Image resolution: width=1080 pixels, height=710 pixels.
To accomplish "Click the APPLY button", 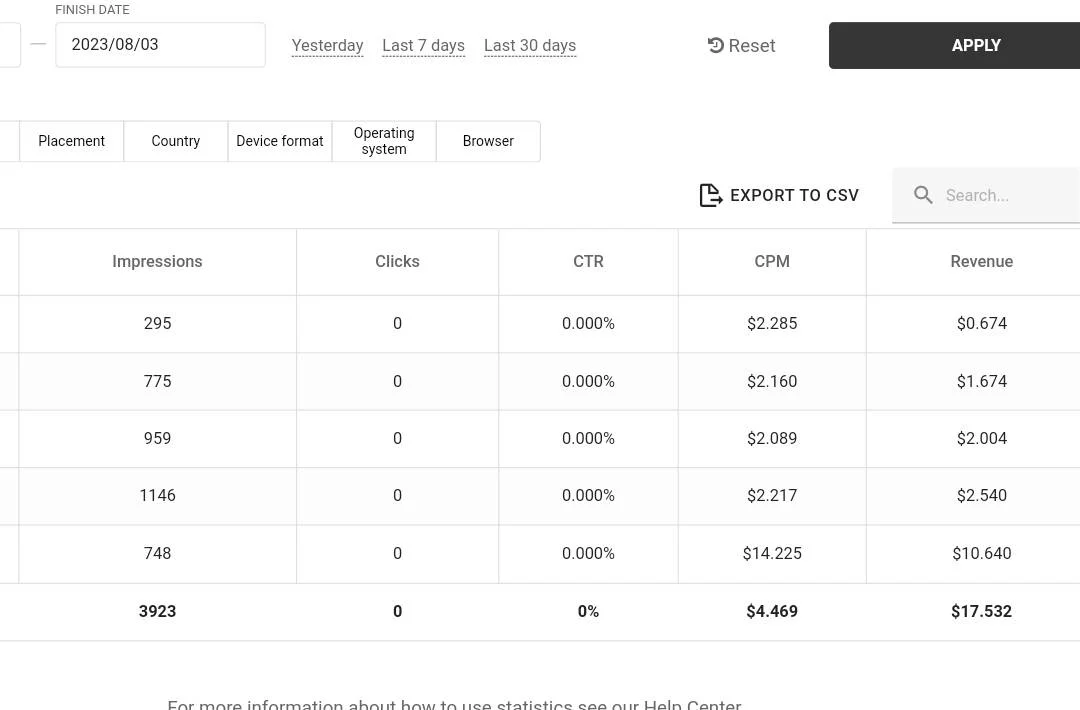I will [x=955, y=45].
